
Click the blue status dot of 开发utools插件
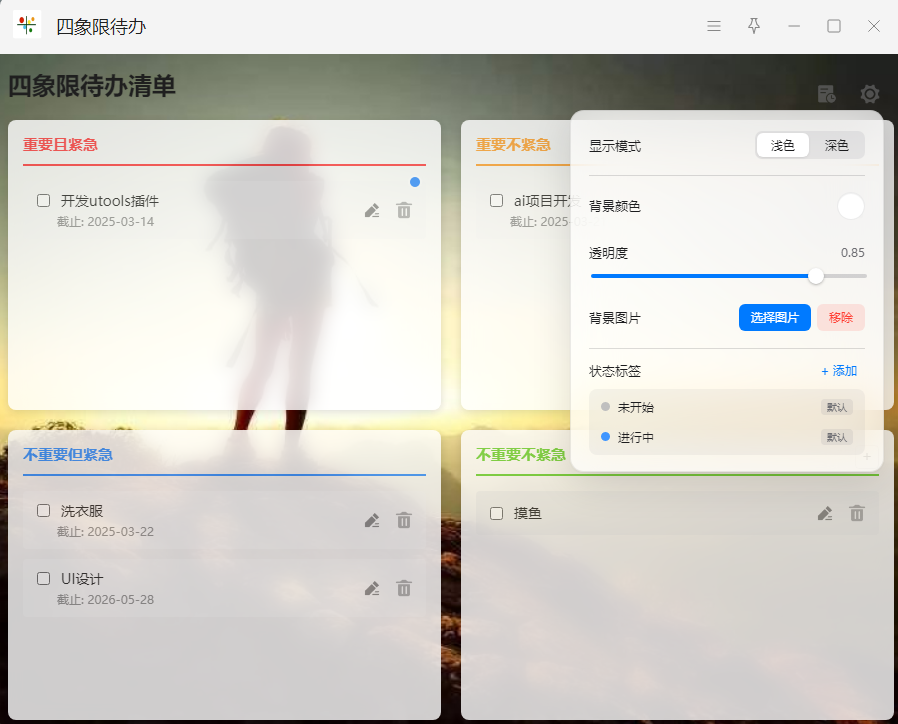(x=415, y=182)
